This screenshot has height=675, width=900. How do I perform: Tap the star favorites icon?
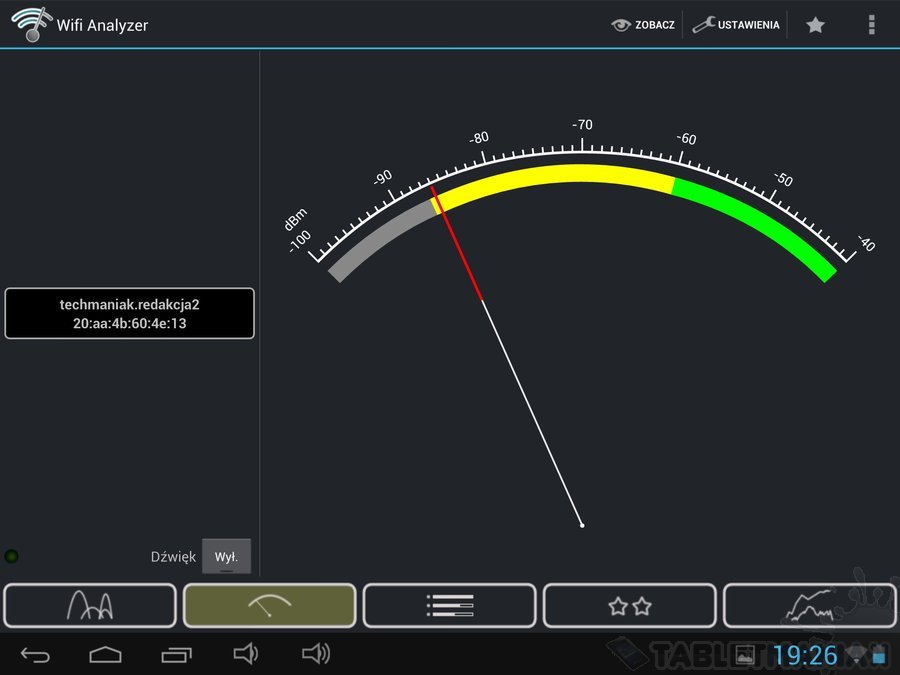click(815, 25)
